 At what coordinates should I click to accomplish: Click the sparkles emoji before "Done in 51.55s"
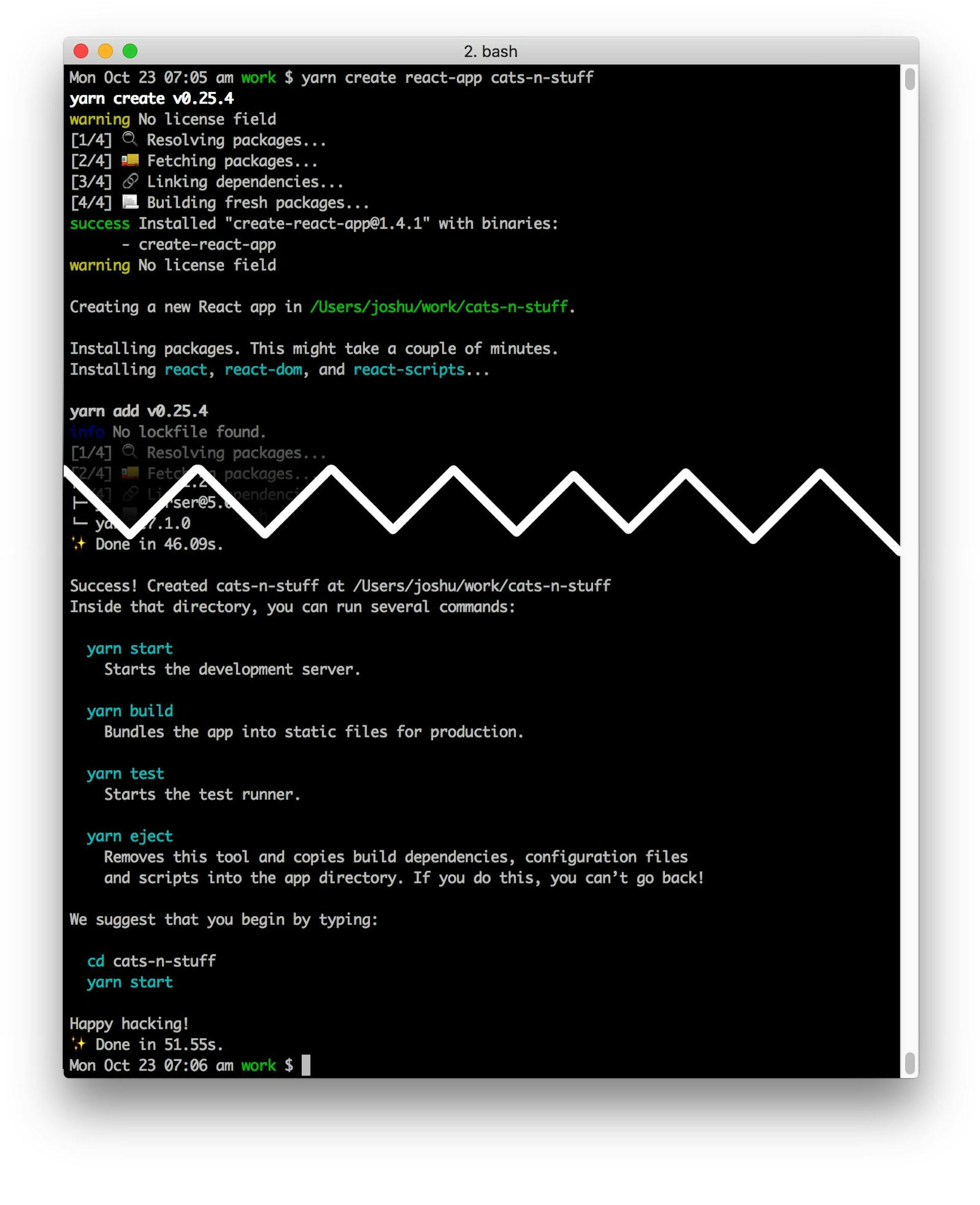tap(79, 1044)
